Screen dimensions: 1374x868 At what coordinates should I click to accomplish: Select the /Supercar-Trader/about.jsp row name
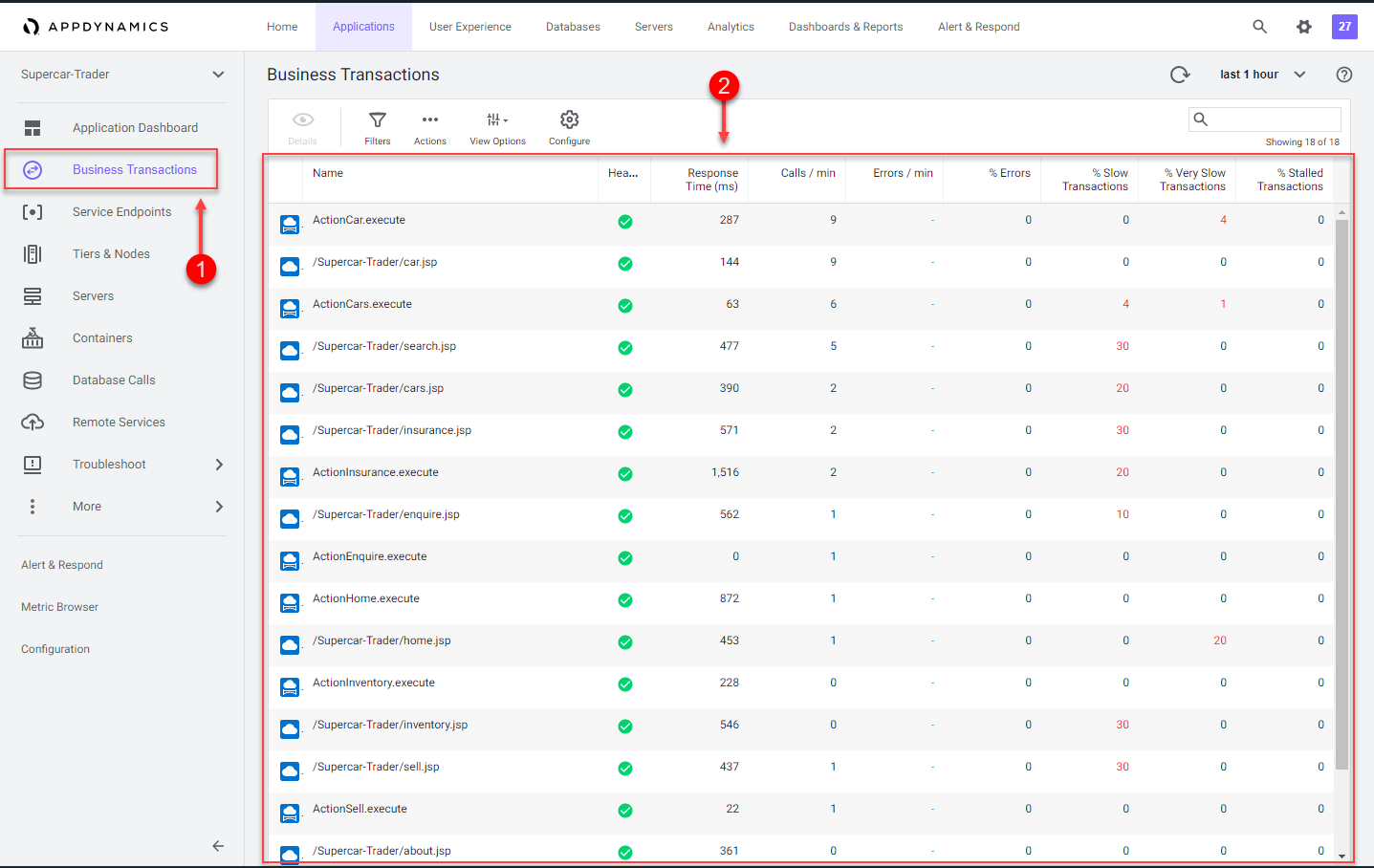[x=382, y=851]
